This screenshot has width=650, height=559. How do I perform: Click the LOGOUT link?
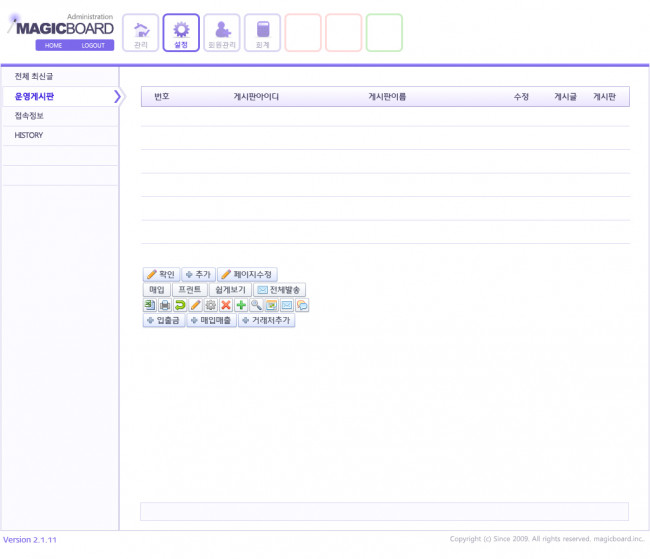coord(92,46)
